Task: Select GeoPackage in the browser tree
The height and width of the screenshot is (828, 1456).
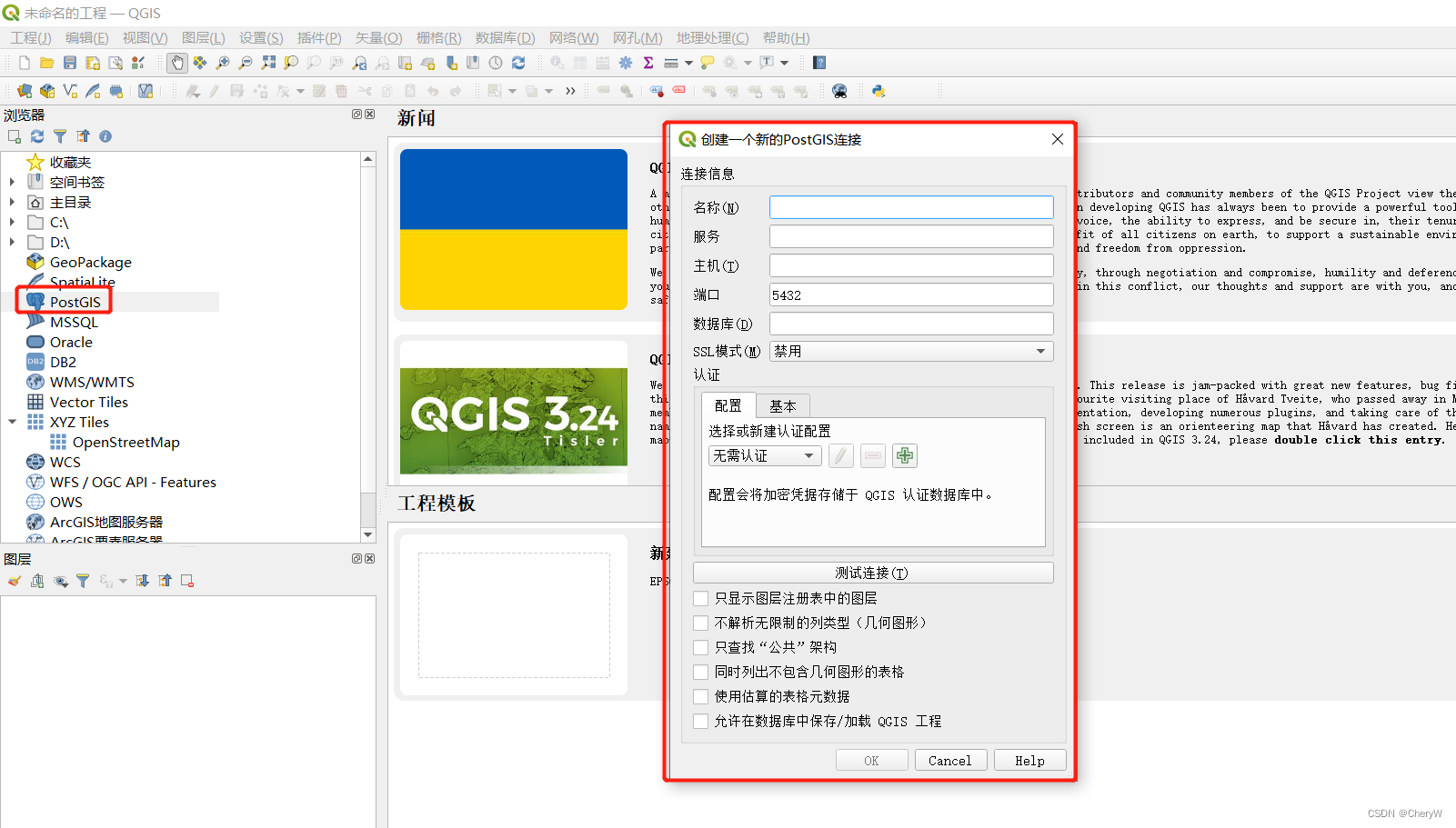Action: coord(90,262)
